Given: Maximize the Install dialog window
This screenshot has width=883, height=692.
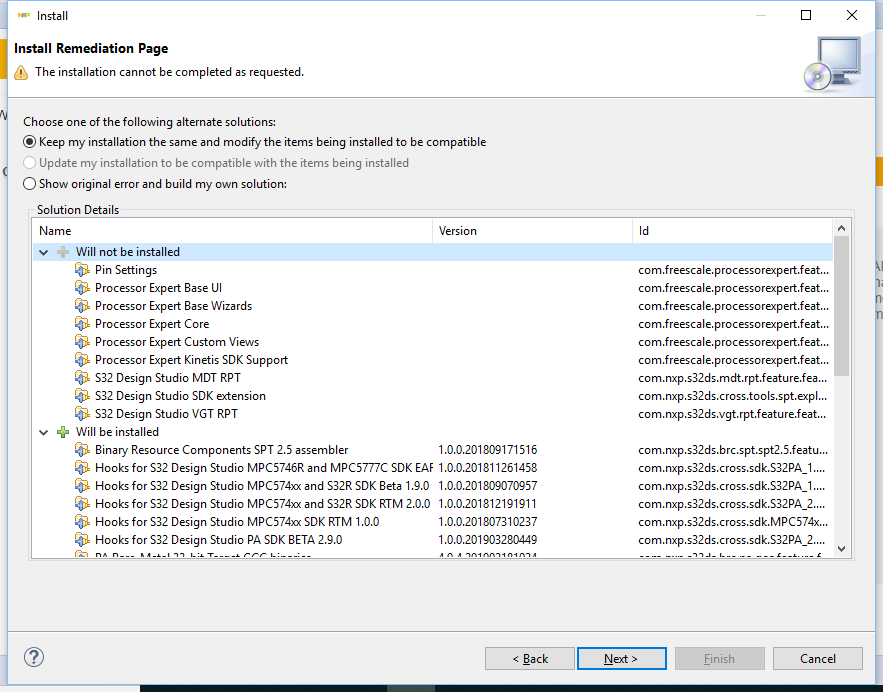Looking at the screenshot, I should click(806, 15).
